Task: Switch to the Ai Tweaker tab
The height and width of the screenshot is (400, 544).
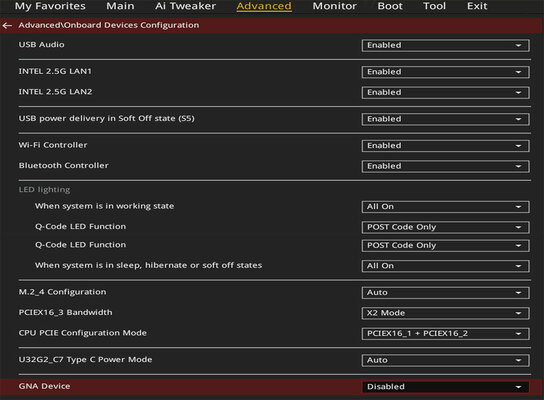Action: pos(185,6)
